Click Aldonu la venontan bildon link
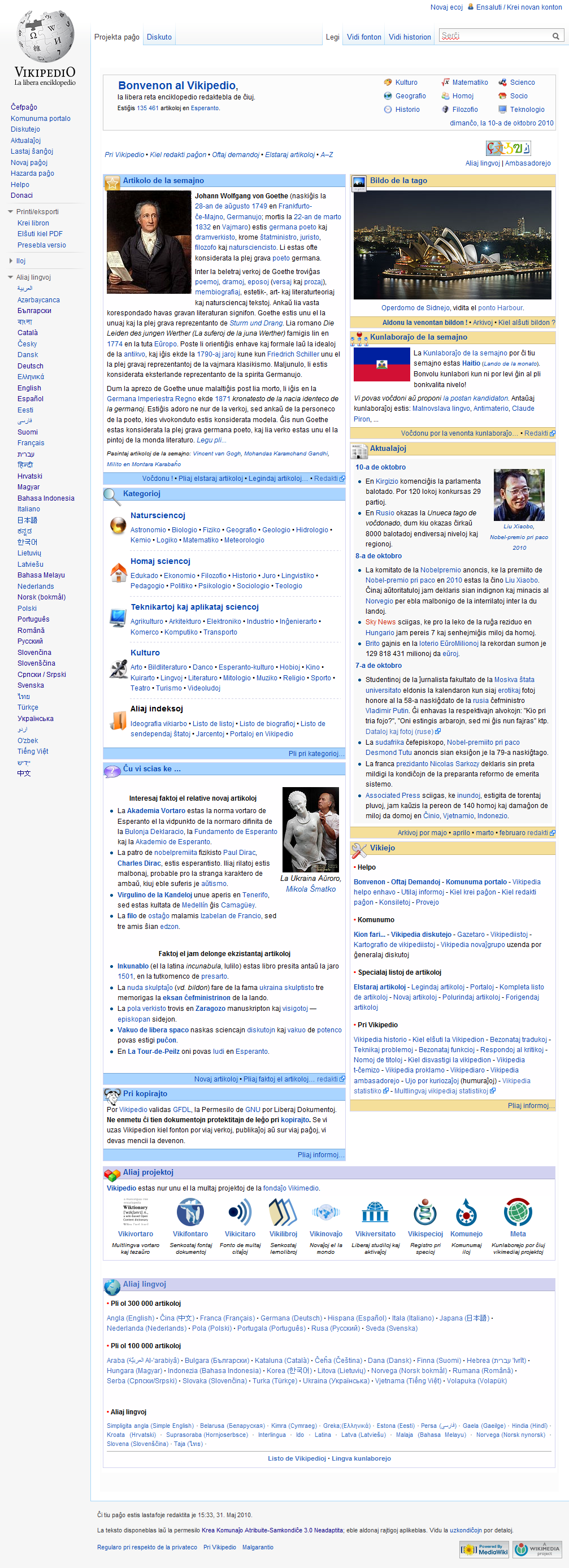This screenshot has width=569, height=1568. (425, 323)
